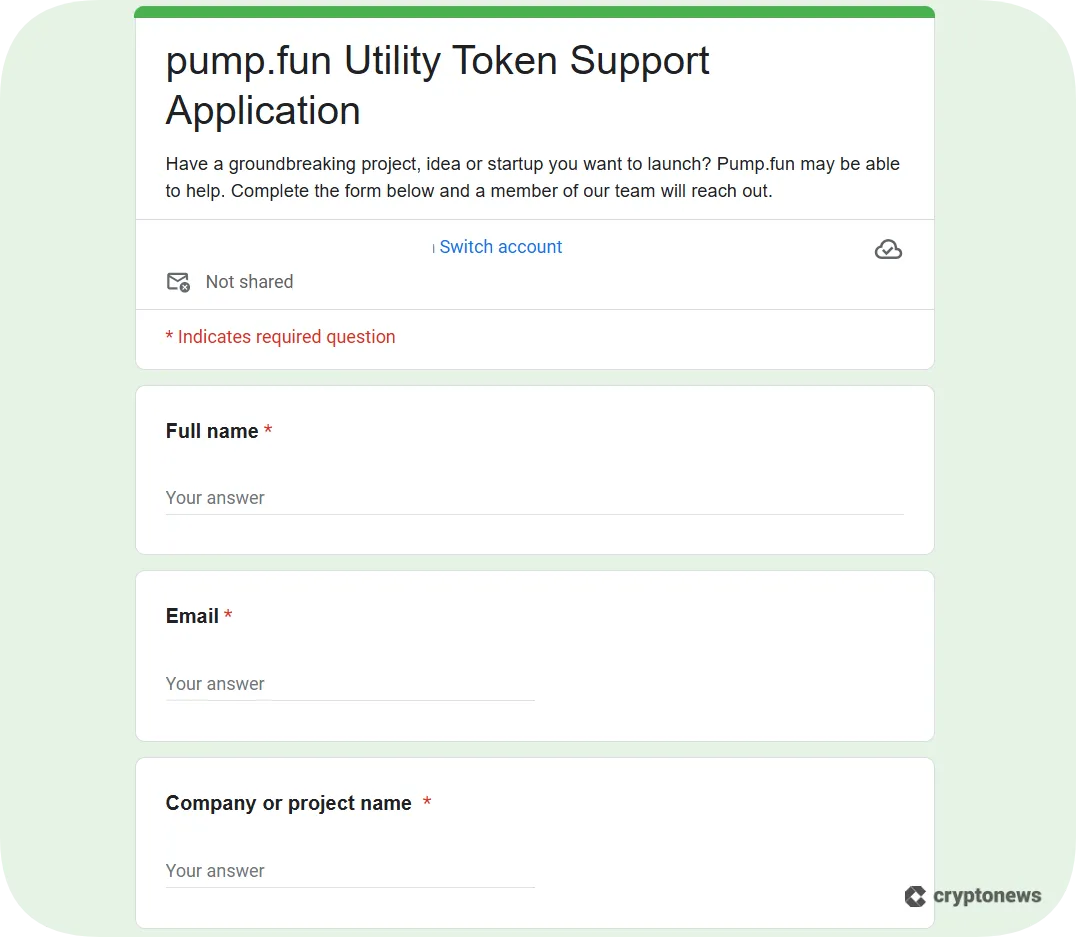Click the Full name question card
The height and width of the screenshot is (937, 1076).
point(534,470)
